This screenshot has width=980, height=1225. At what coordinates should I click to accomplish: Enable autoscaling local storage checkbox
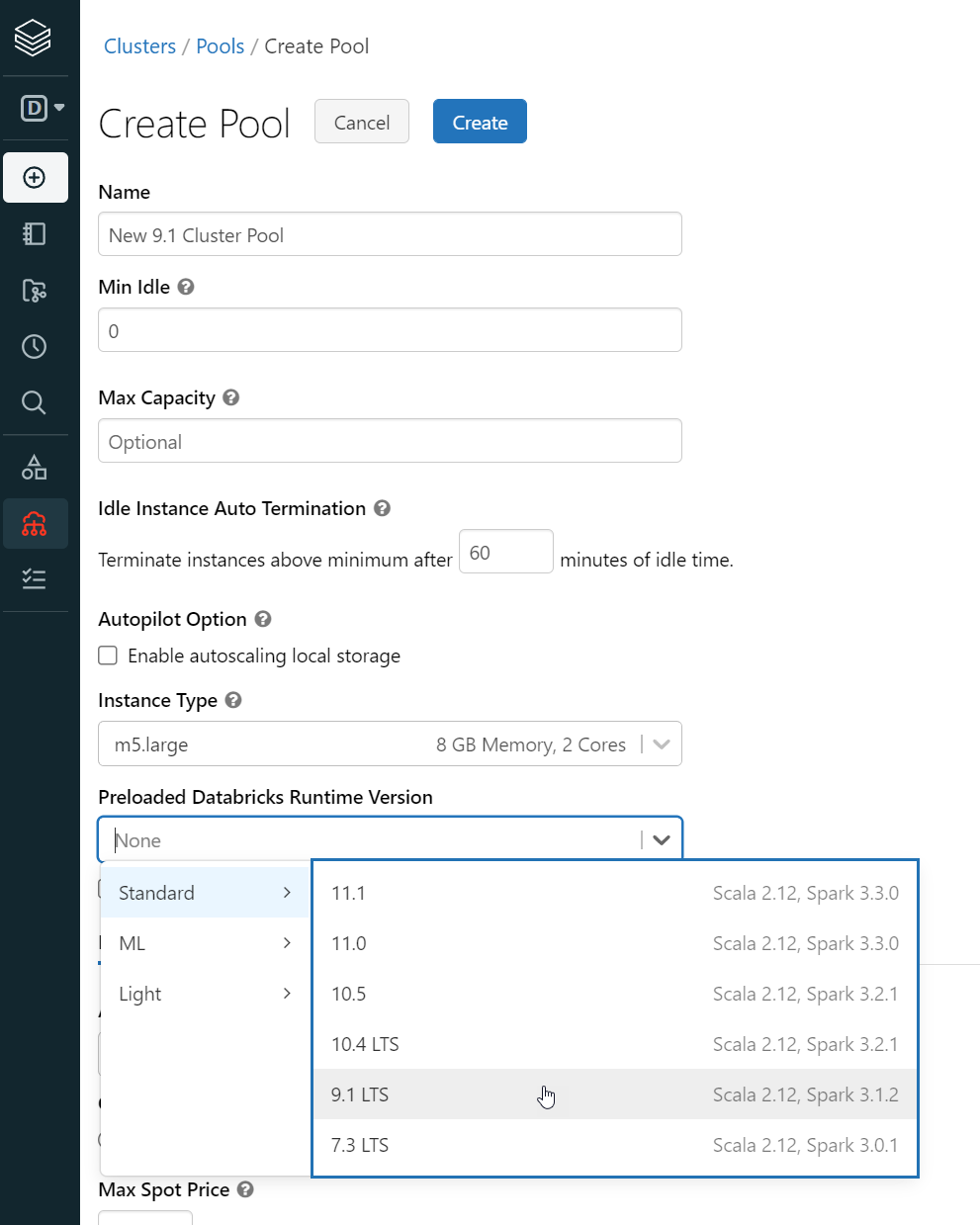click(x=108, y=656)
